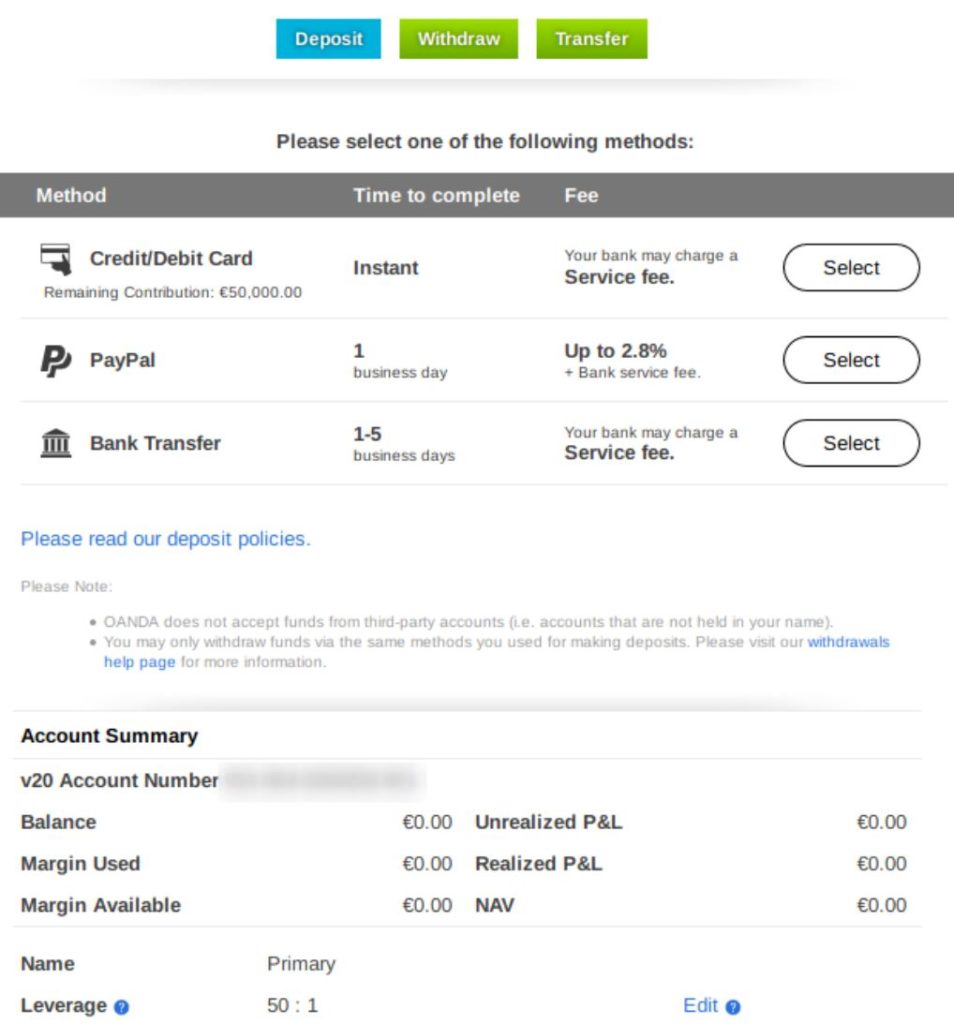Click the Account Summary heading

(109, 735)
